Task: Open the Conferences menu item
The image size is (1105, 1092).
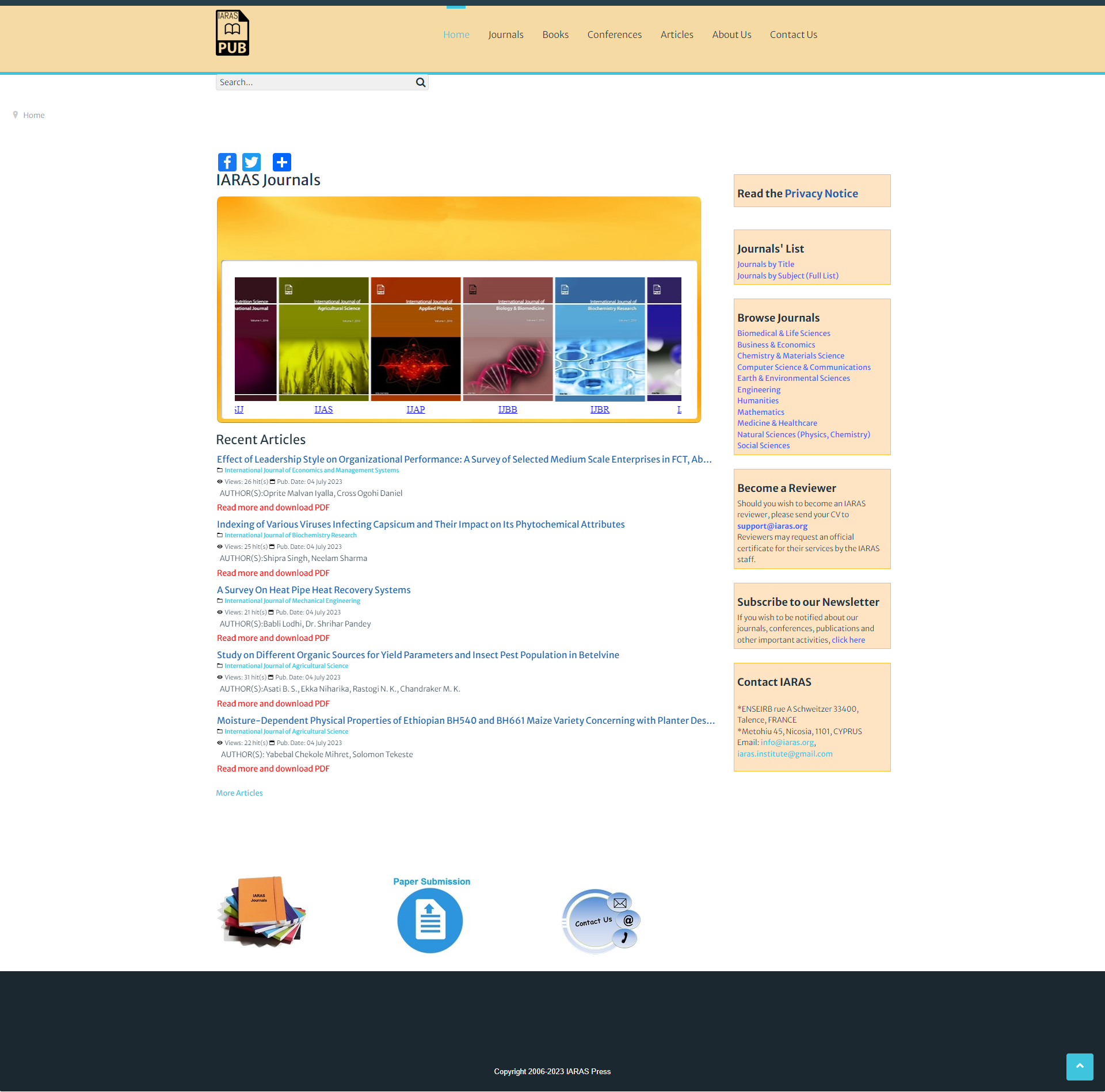Action: tap(614, 35)
